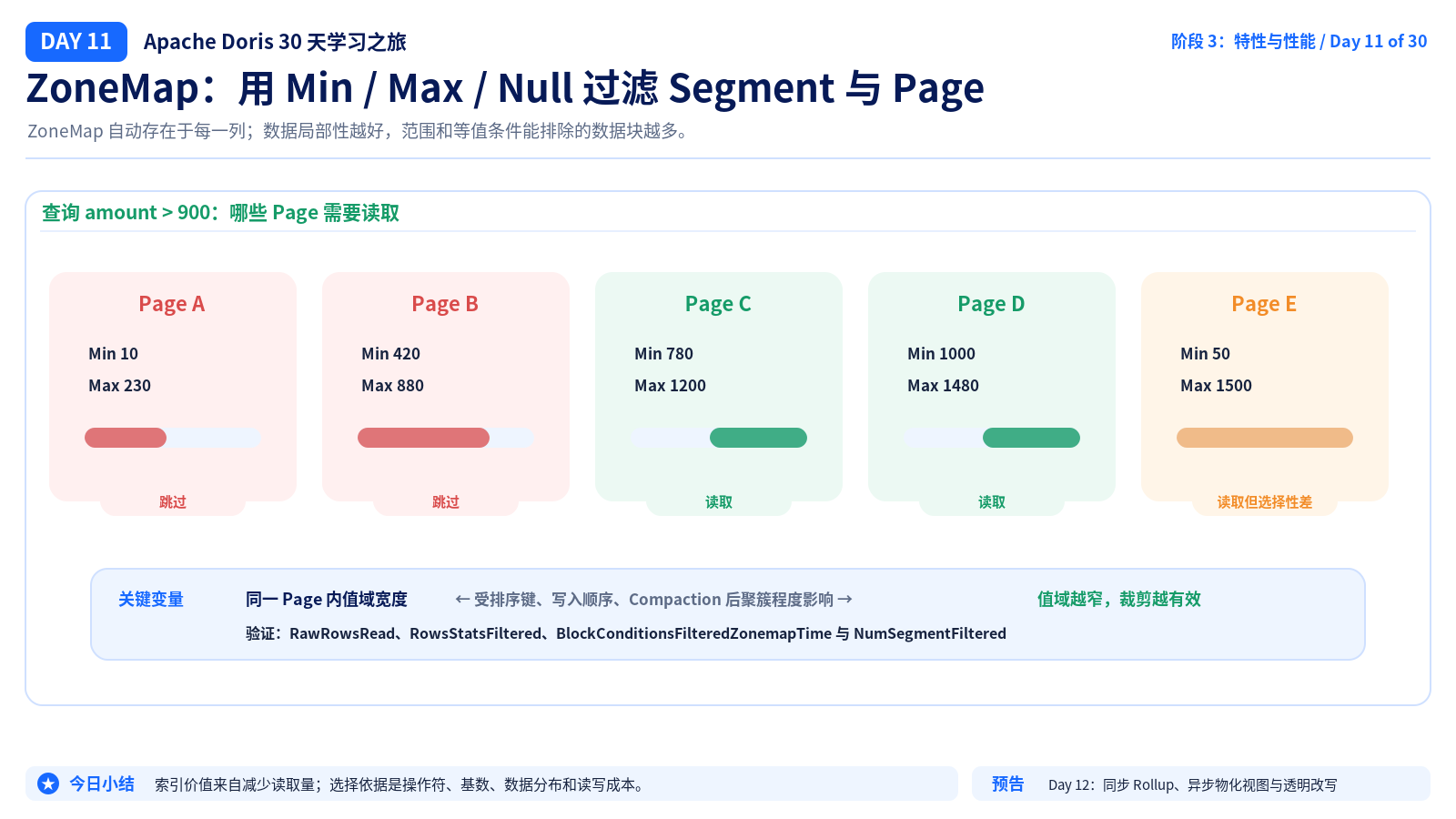Image resolution: width=1456 pixels, height=819 pixels.
Task: Click the 跳过 tag under Page B
Action: coord(446,502)
